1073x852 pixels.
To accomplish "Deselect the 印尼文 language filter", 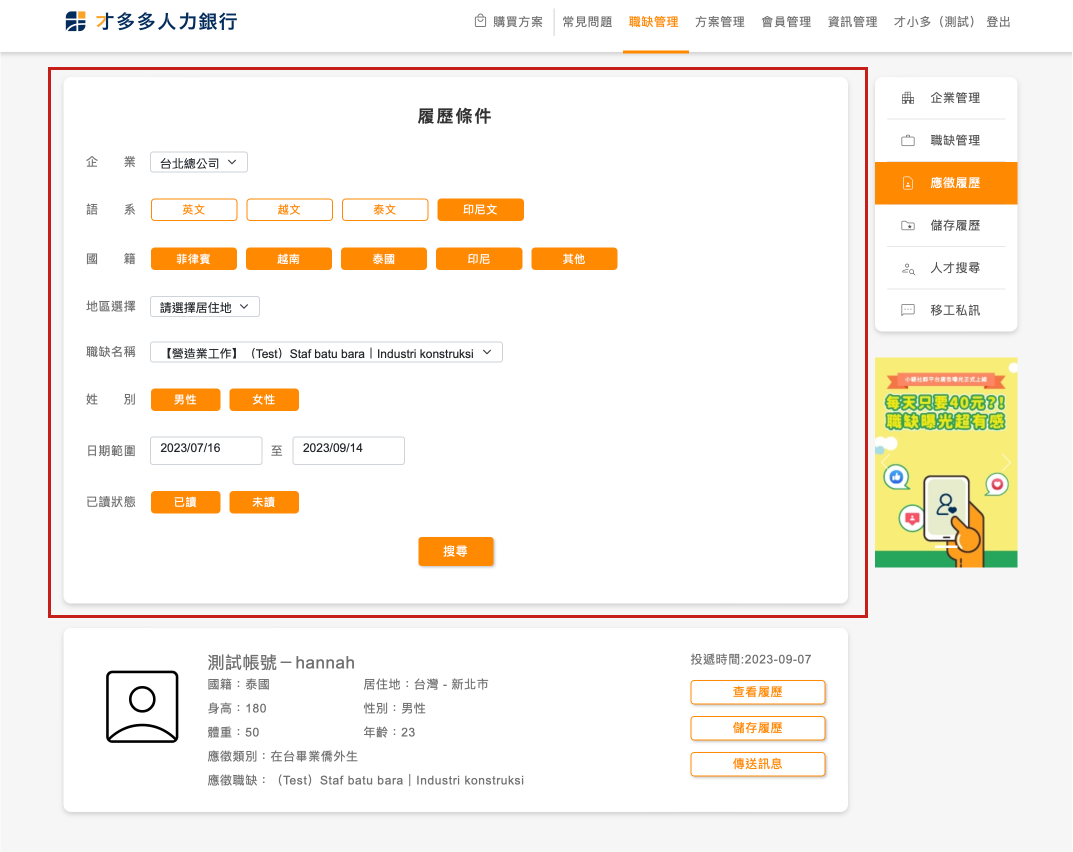I will point(480,210).
